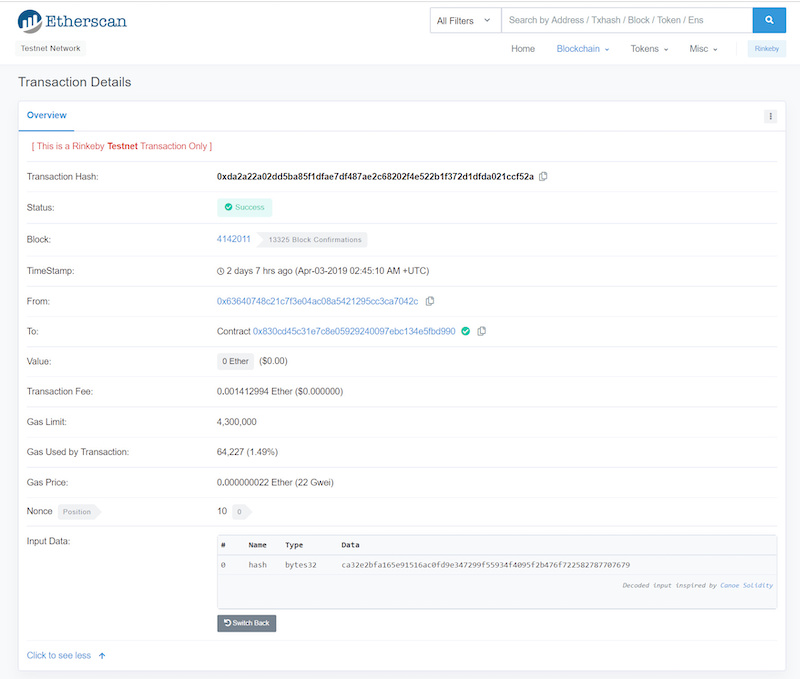The height and width of the screenshot is (679, 800).
Task: Select the Overview tab
Action: click(47, 116)
